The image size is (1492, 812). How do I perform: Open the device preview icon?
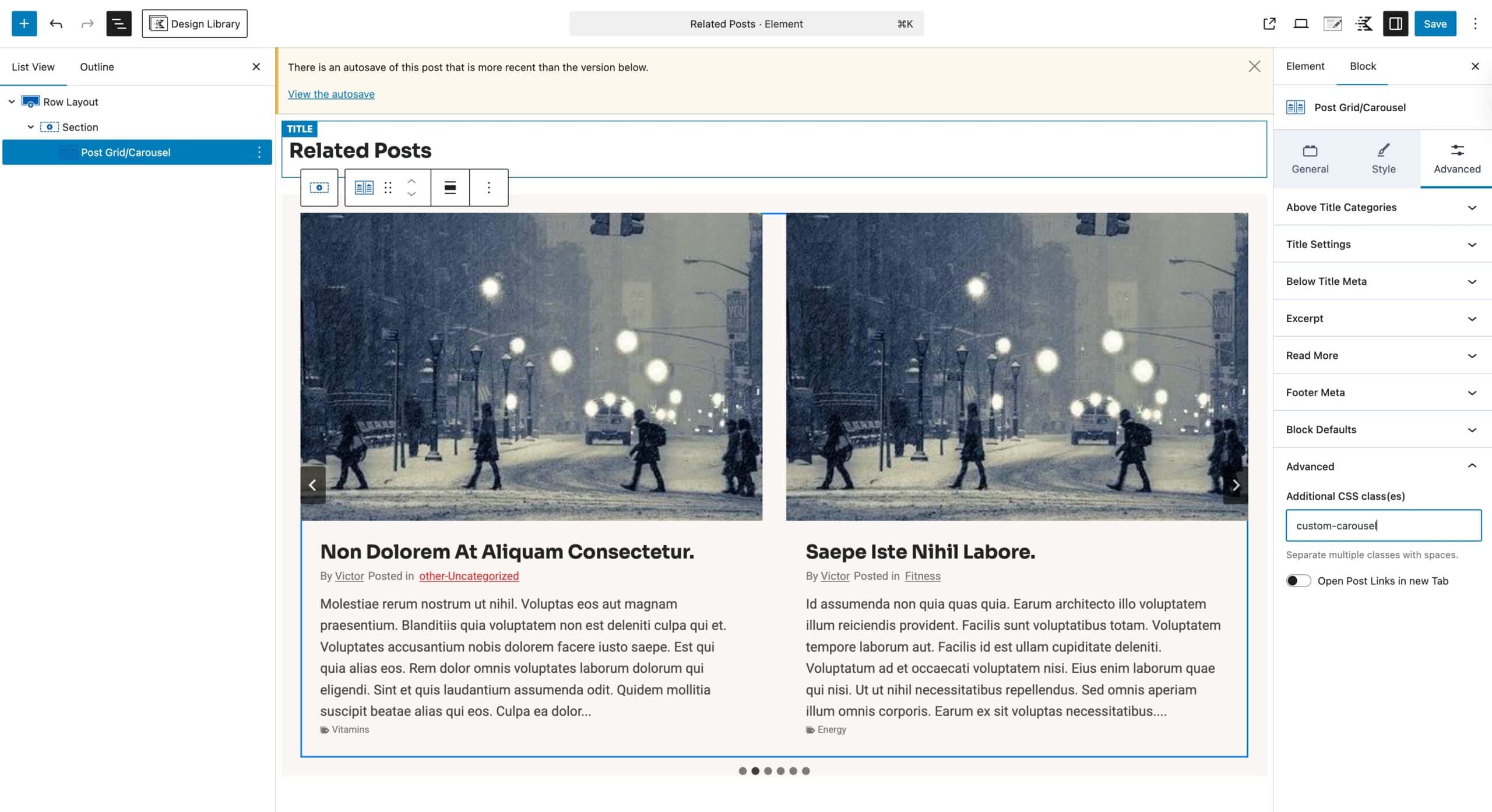1300,23
